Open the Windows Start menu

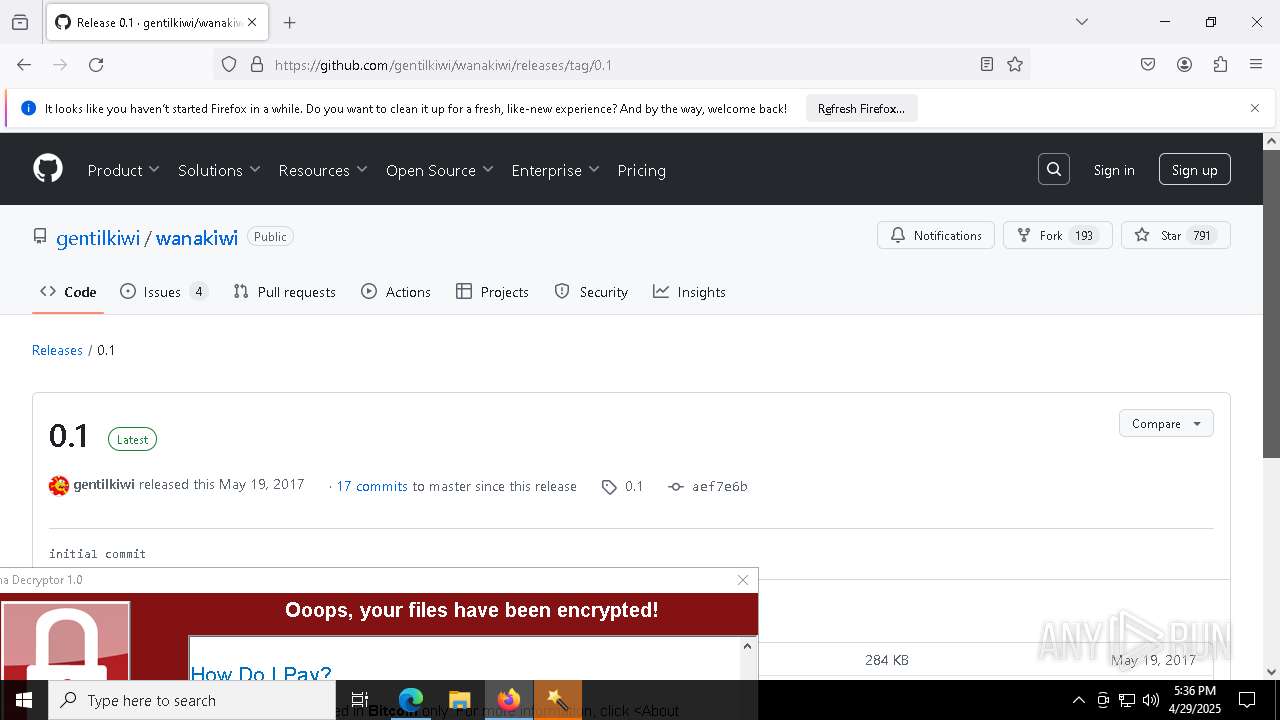24,700
